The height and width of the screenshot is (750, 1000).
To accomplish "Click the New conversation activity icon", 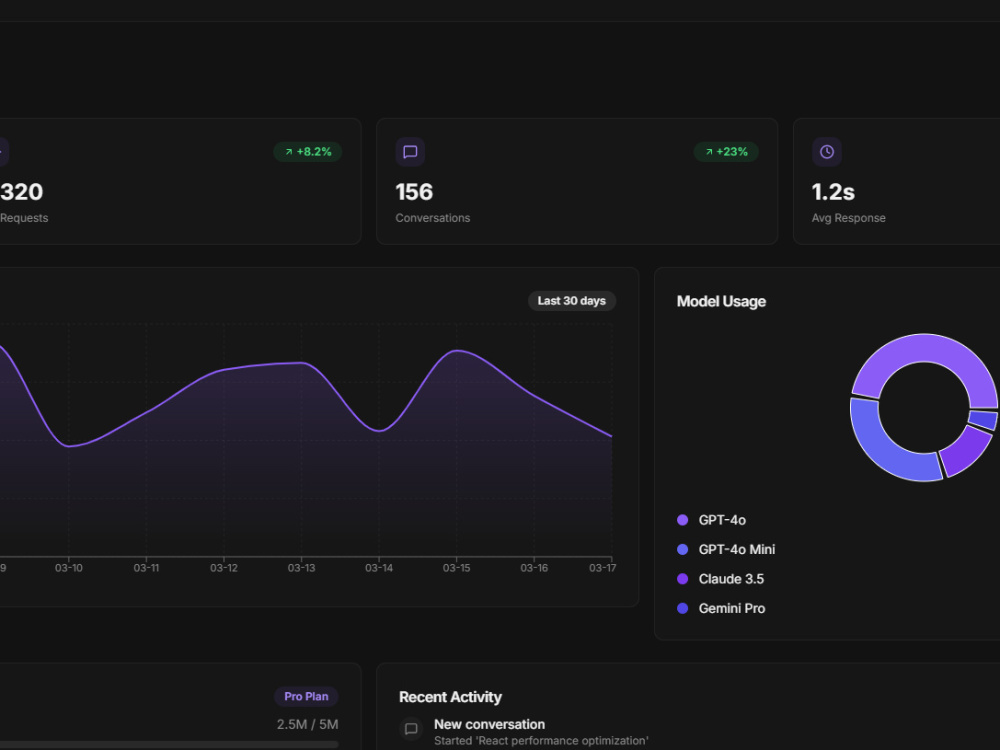I will pos(411,728).
